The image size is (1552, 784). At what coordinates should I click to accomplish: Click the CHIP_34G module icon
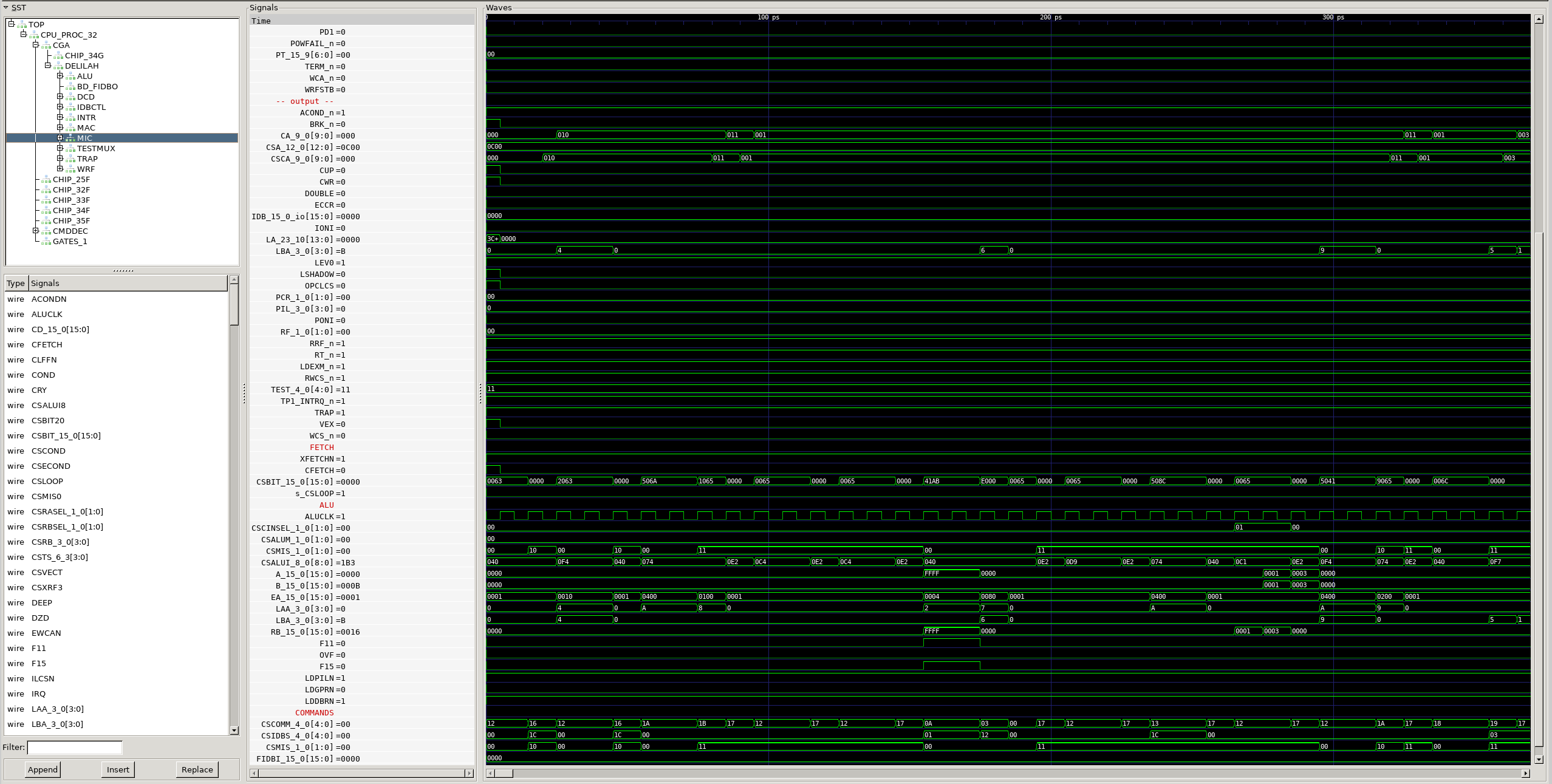(x=58, y=56)
